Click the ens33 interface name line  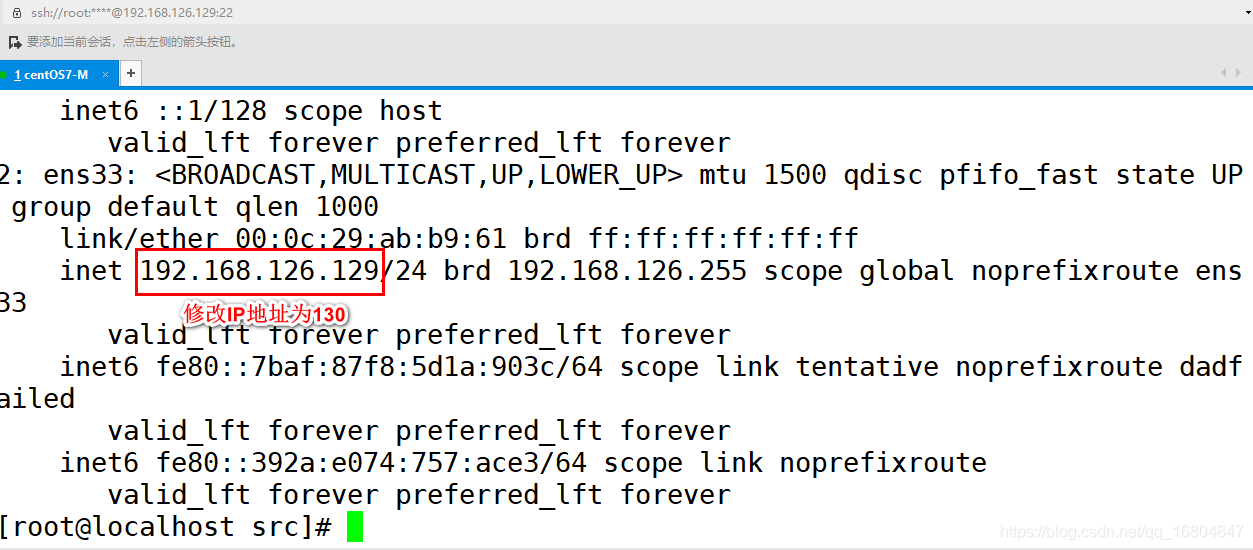click(x=620, y=175)
